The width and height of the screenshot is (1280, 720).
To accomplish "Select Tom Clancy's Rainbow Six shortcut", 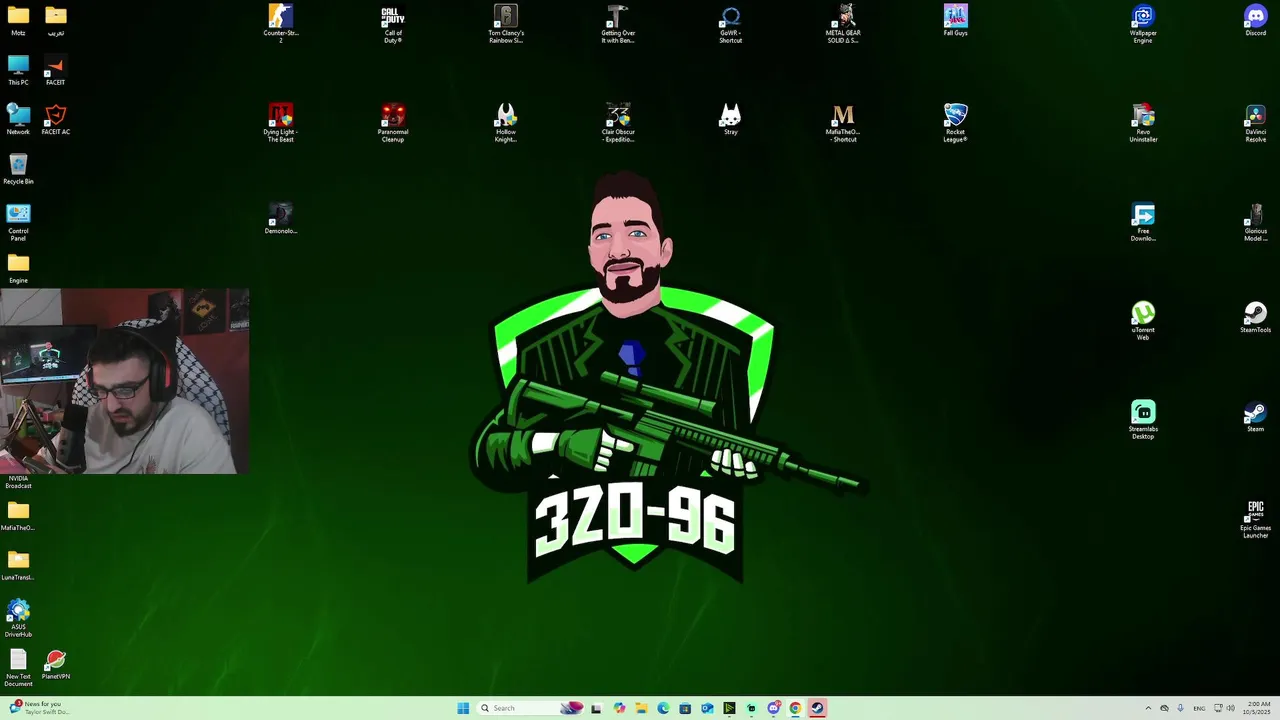I will (506, 24).
